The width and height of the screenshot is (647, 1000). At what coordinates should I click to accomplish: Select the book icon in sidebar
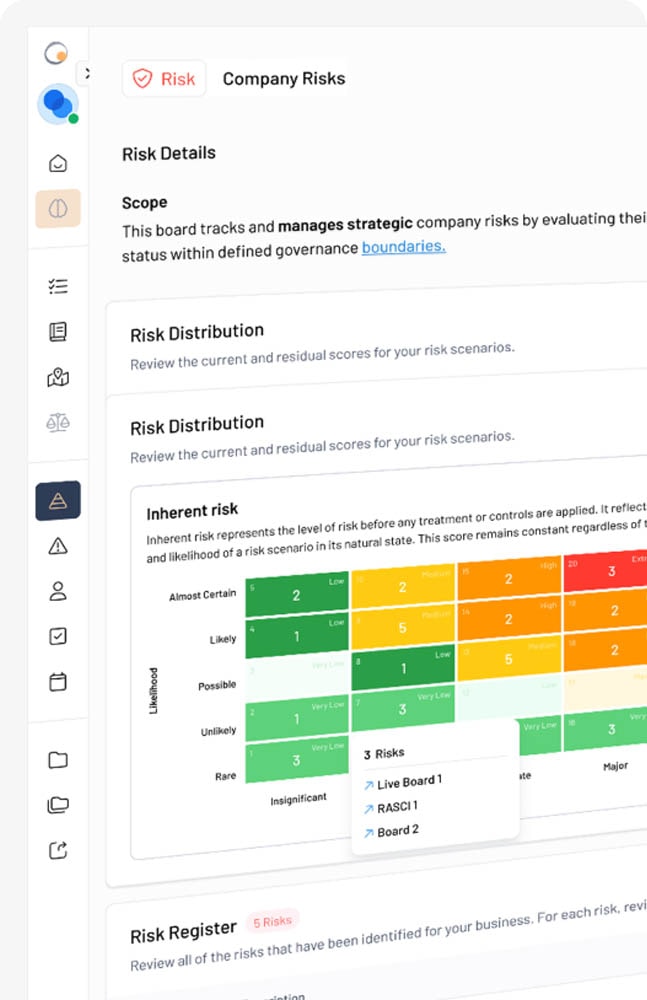(x=58, y=332)
